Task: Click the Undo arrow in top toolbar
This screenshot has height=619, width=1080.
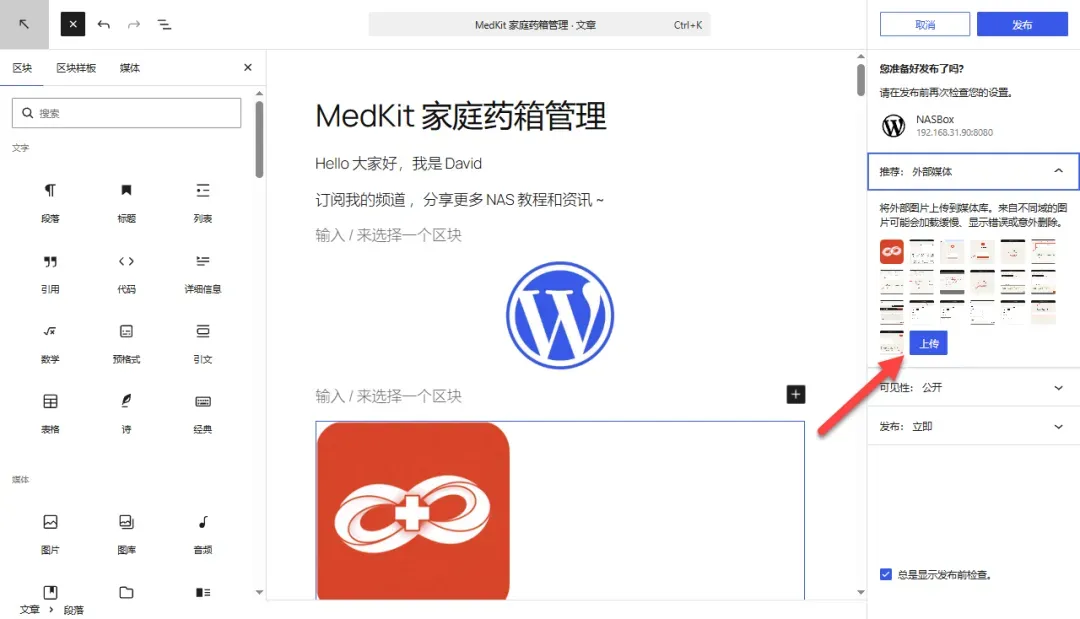Action: [103, 24]
